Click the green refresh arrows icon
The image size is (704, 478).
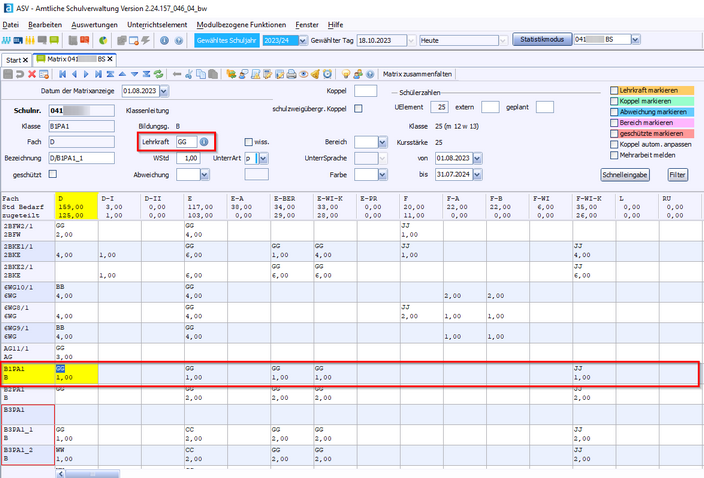tap(158, 75)
